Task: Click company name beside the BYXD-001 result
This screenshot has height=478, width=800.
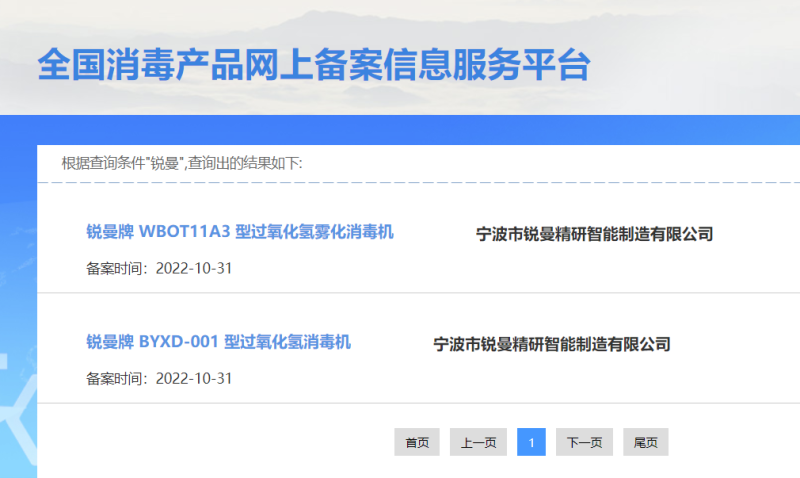Action: coord(551,344)
